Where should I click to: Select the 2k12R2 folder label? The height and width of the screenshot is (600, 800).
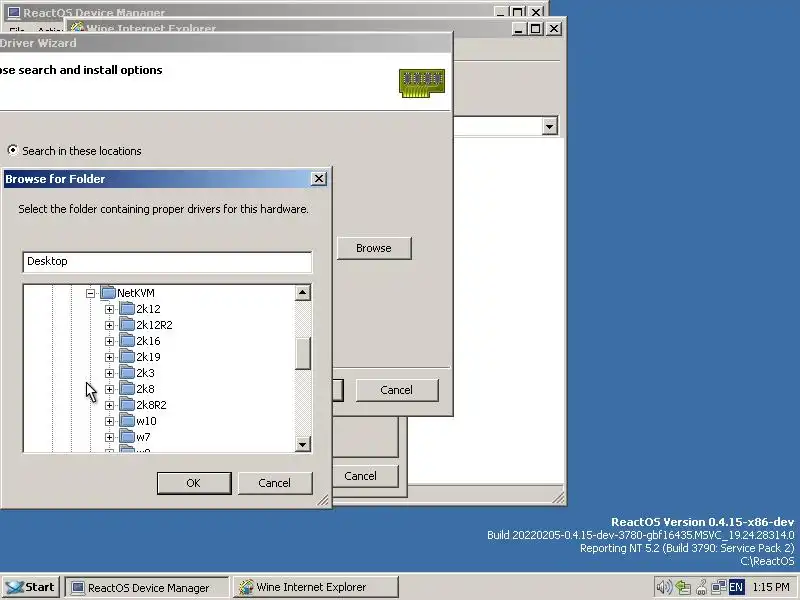click(154, 325)
